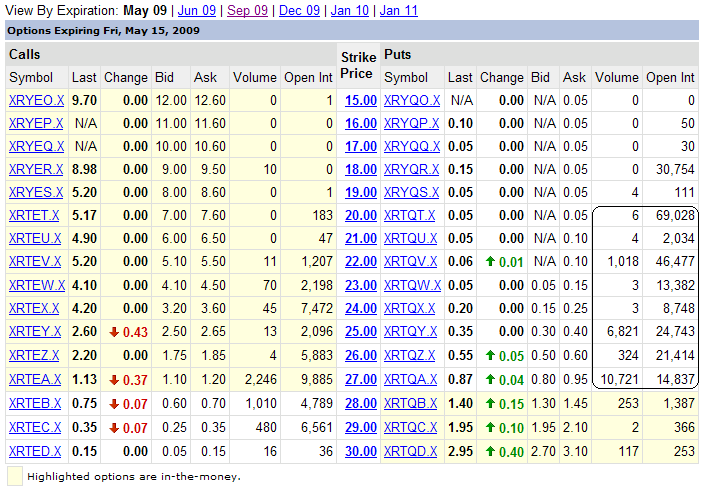Click call symbol XRTED.X

tap(35, 451)
